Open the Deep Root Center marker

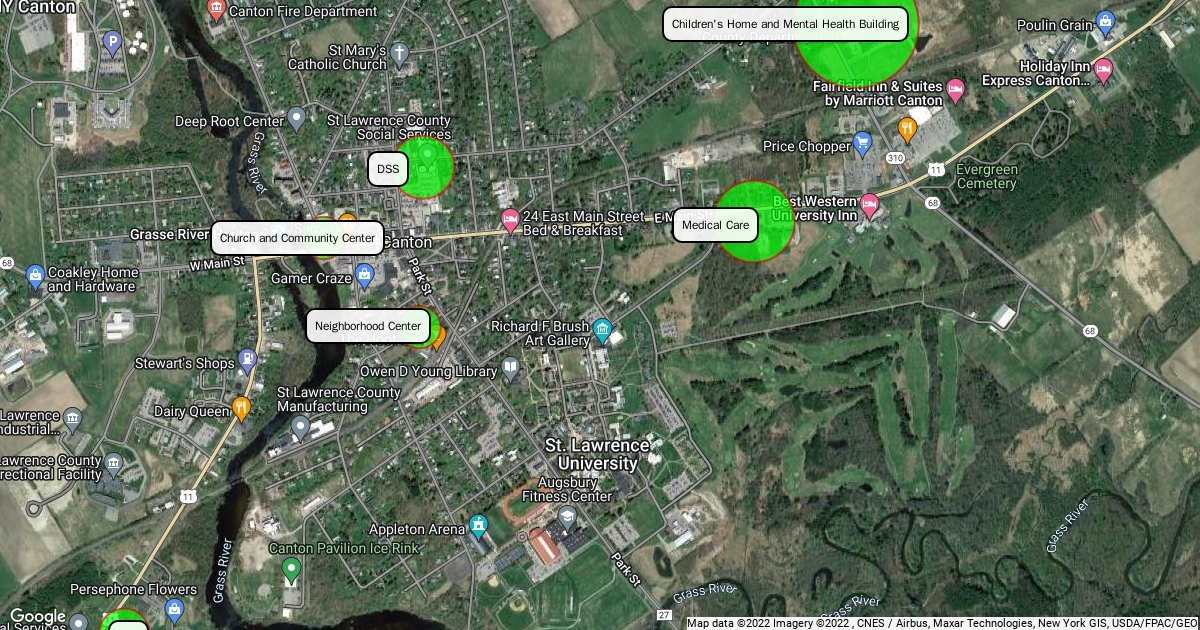[296, 119]
